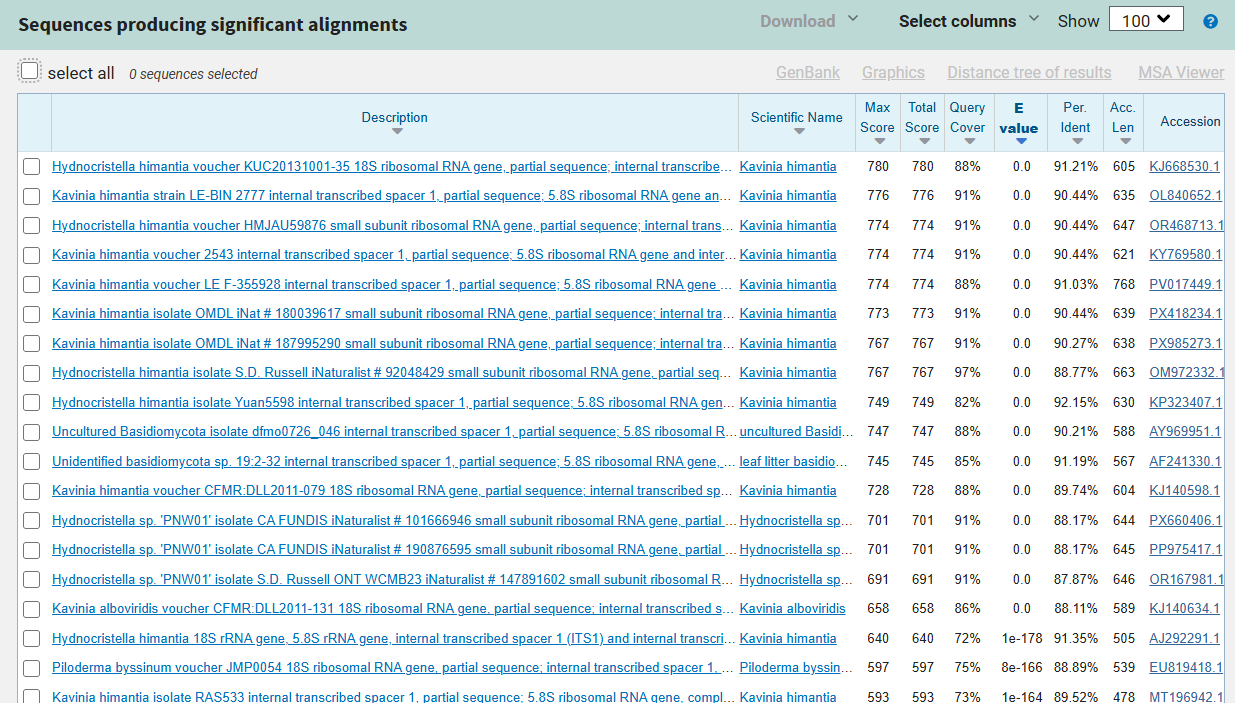Screen dimensions: 1235x703
Task: Open Distance tree of results
Action: pyautogui.click(x=1029, y=72)
